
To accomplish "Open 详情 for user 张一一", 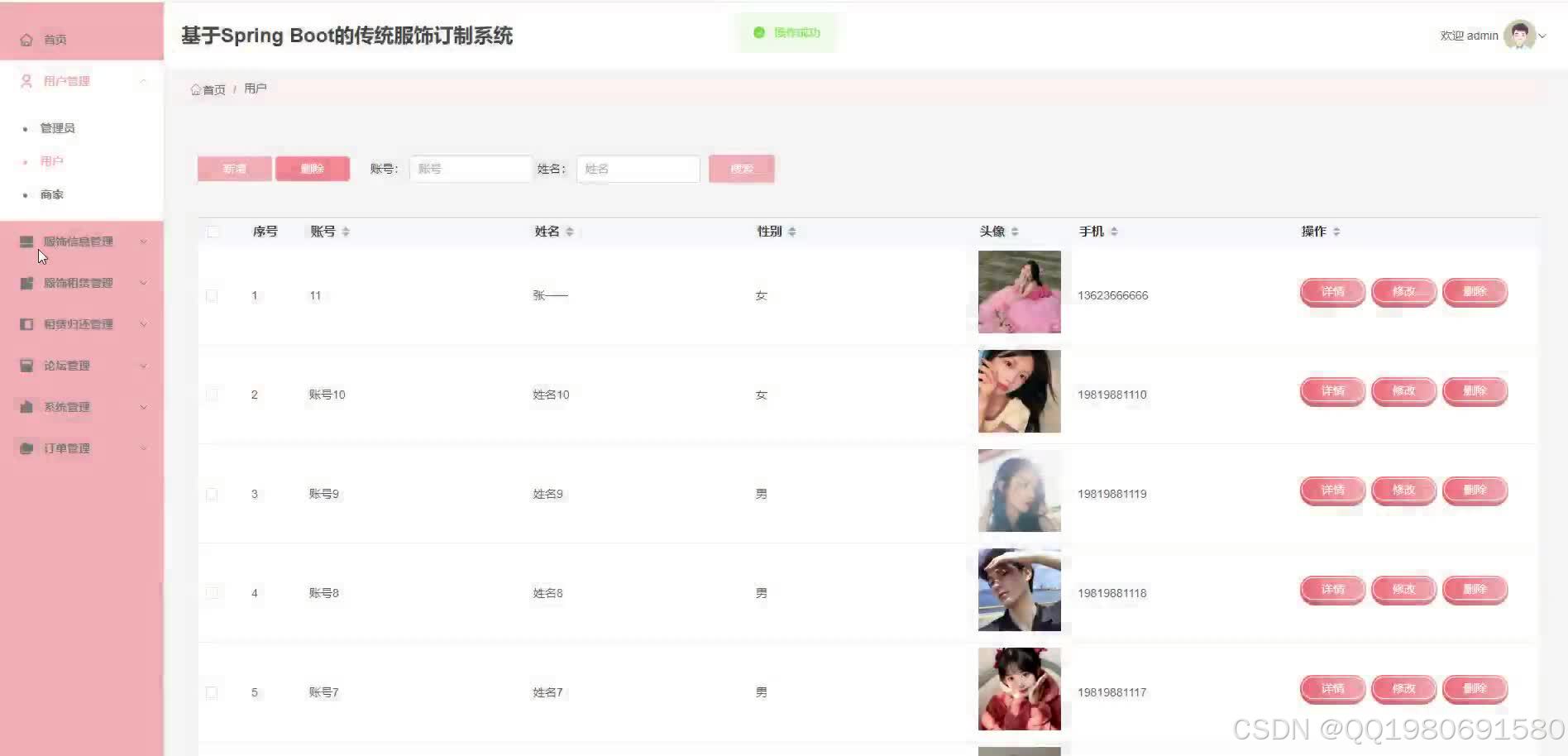I will tap(1332, 292).
